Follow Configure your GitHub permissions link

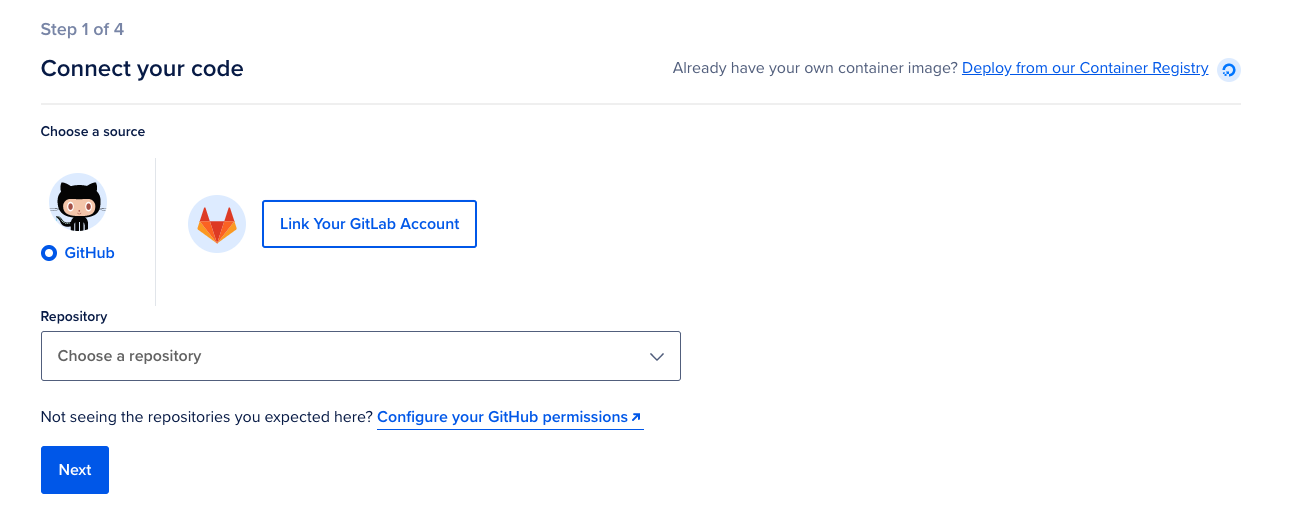(x=502, y=417)
